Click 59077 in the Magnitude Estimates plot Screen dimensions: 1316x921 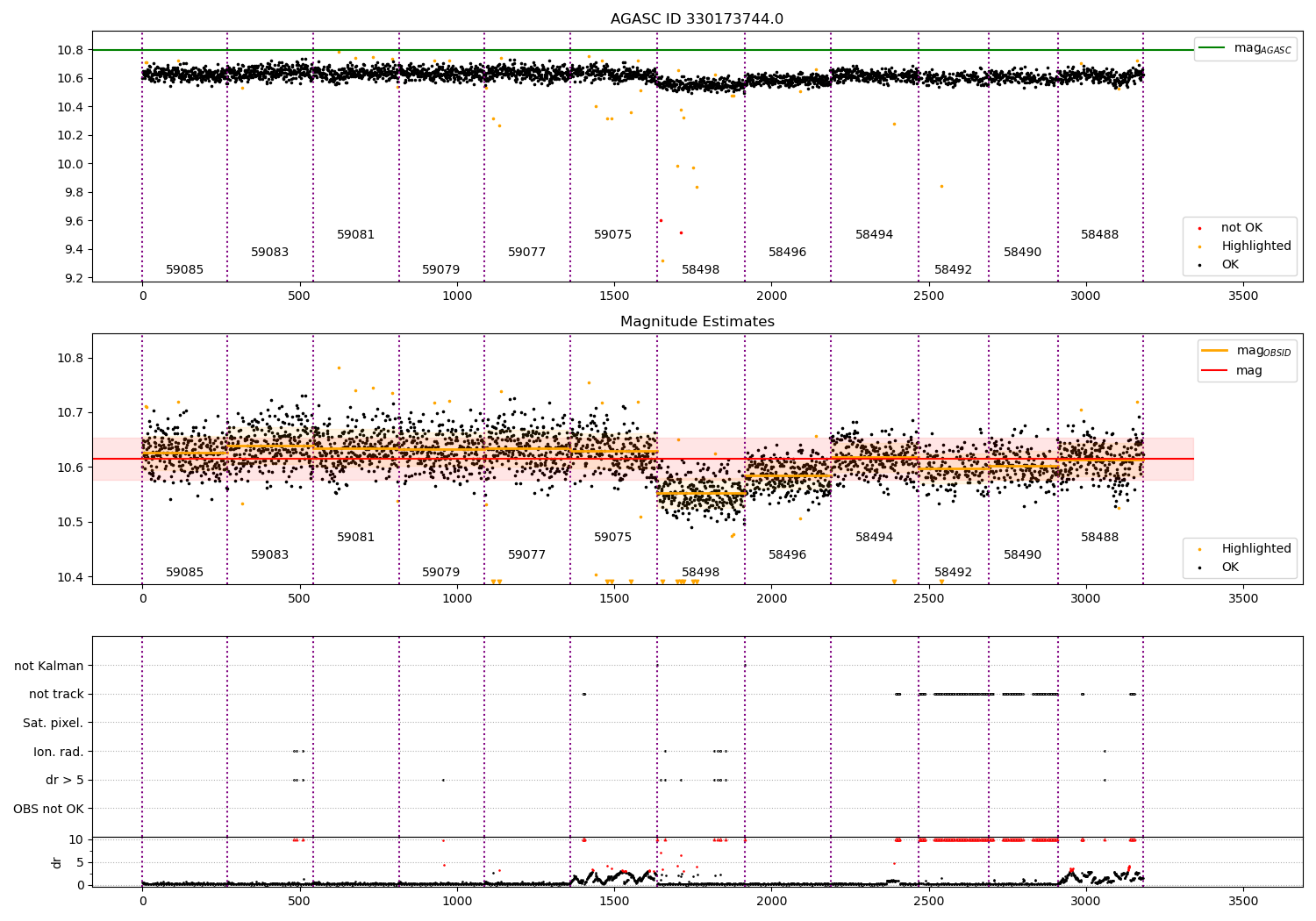(526, 555)
